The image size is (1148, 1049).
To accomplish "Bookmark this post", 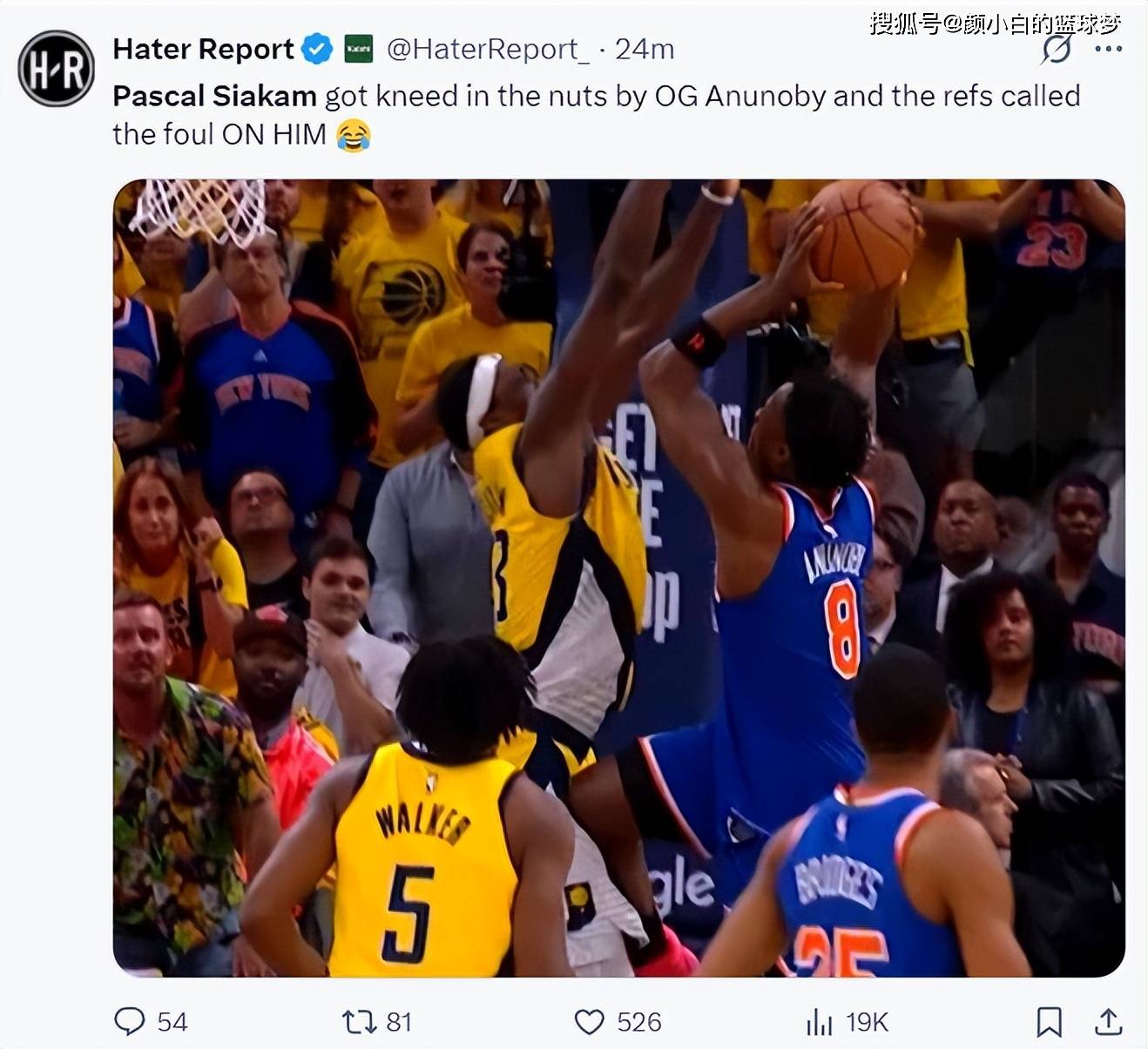I will pyautogui.click(x=1049, y=1021).
